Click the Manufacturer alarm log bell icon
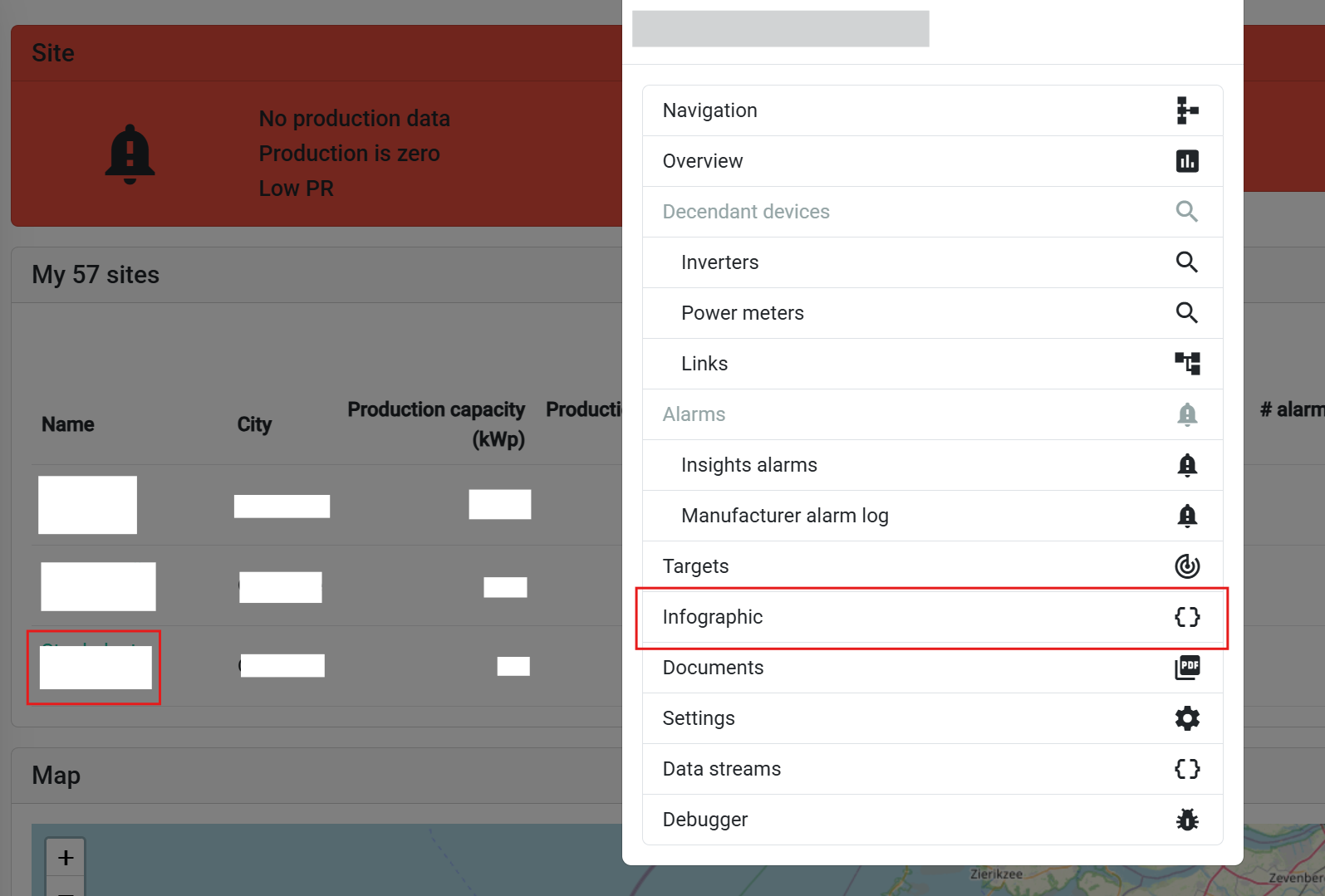The height and width of the screenshot is (896, 1325). [x=1187, y=516]
